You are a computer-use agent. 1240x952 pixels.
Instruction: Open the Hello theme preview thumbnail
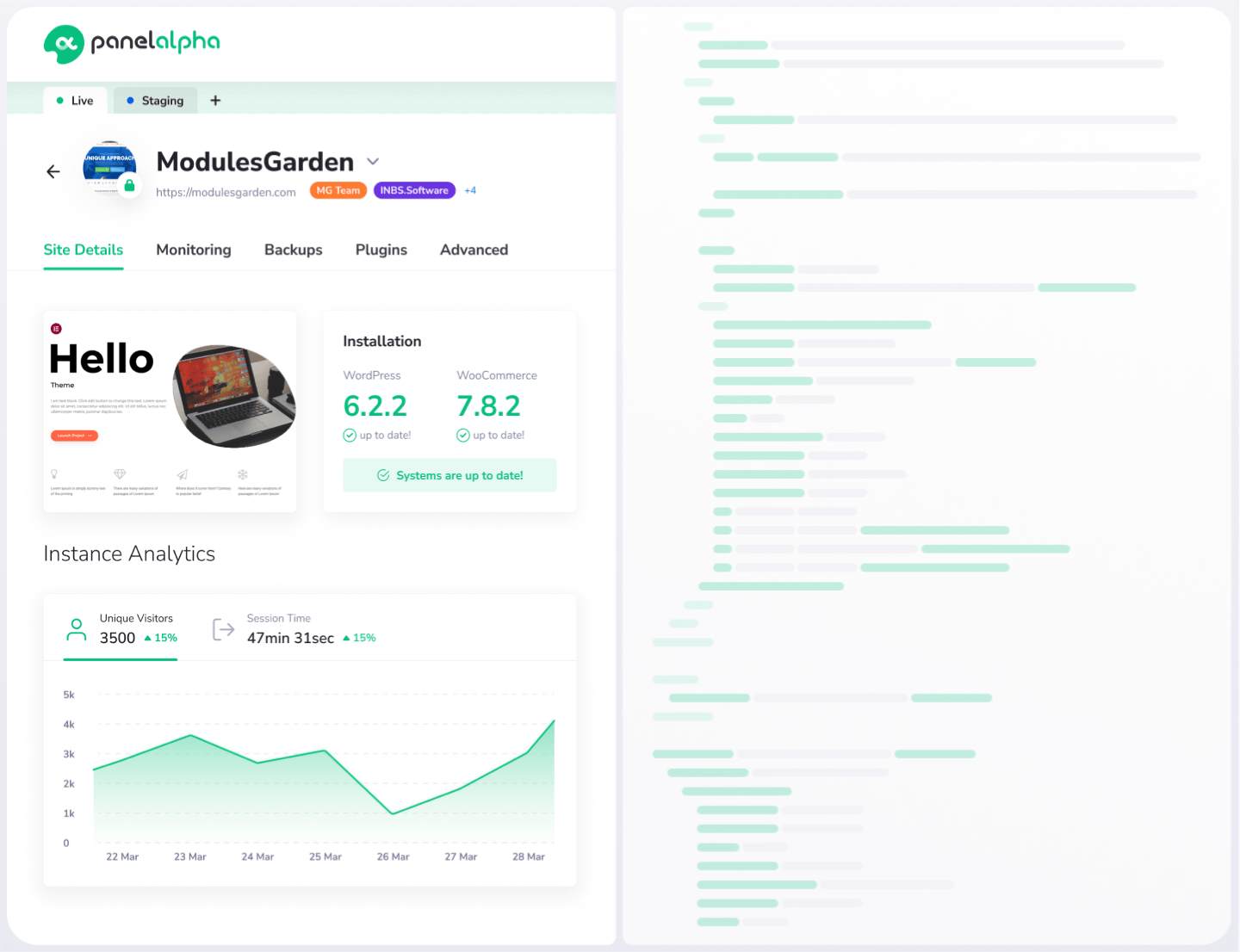coord(170,411)
